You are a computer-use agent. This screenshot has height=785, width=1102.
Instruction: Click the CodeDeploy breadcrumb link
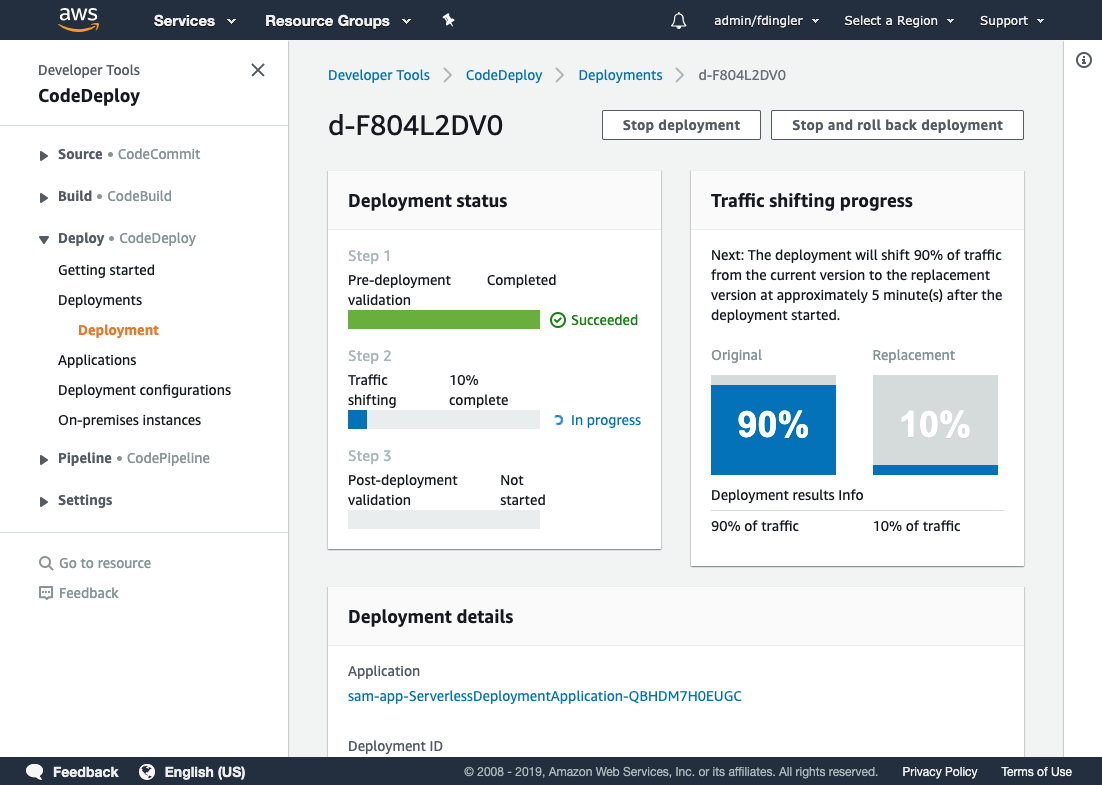coord(504,75)
